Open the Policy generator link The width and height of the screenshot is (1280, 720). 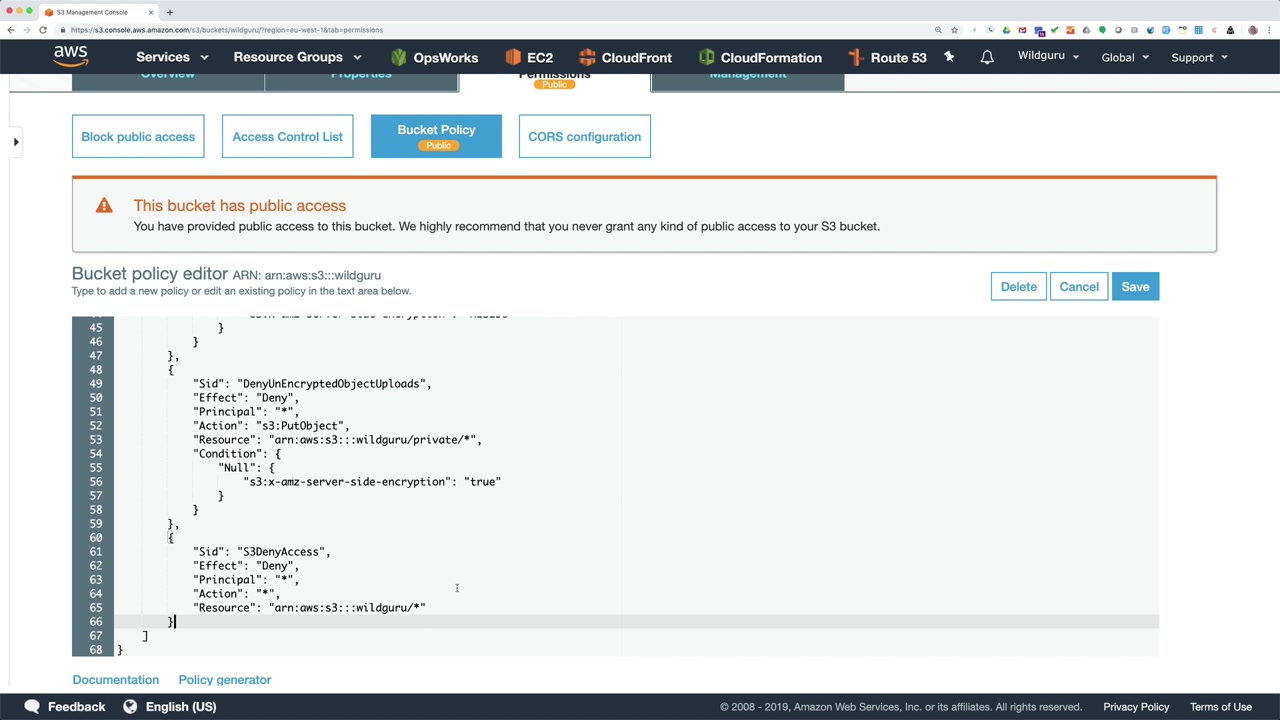225,680
